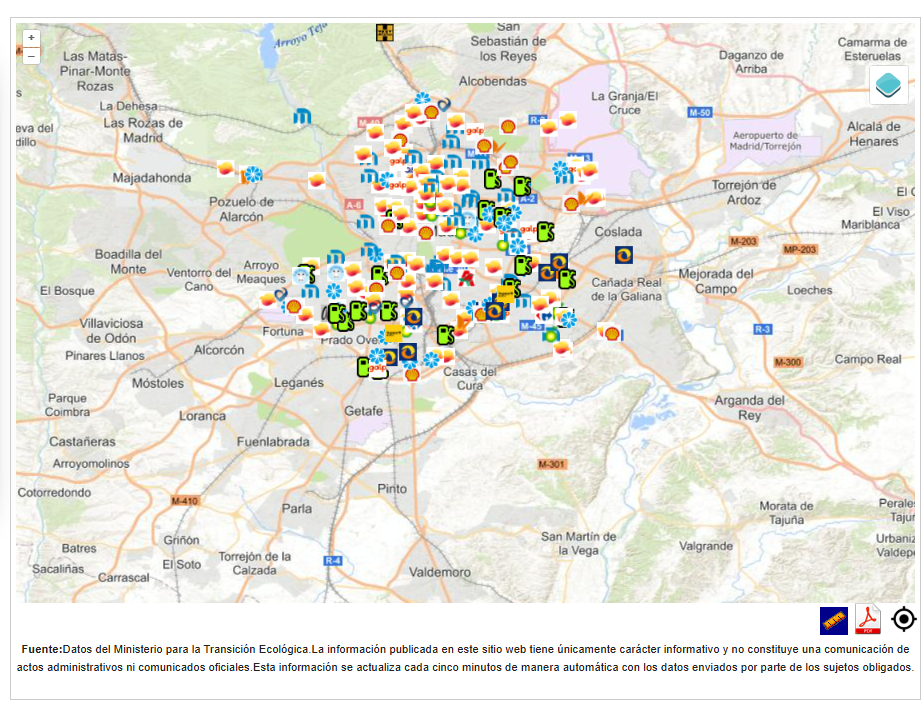Select the green fuel pump marker near Getafe
The width and height of the screenshot is (923, 709).
click(x=363, y=367)
